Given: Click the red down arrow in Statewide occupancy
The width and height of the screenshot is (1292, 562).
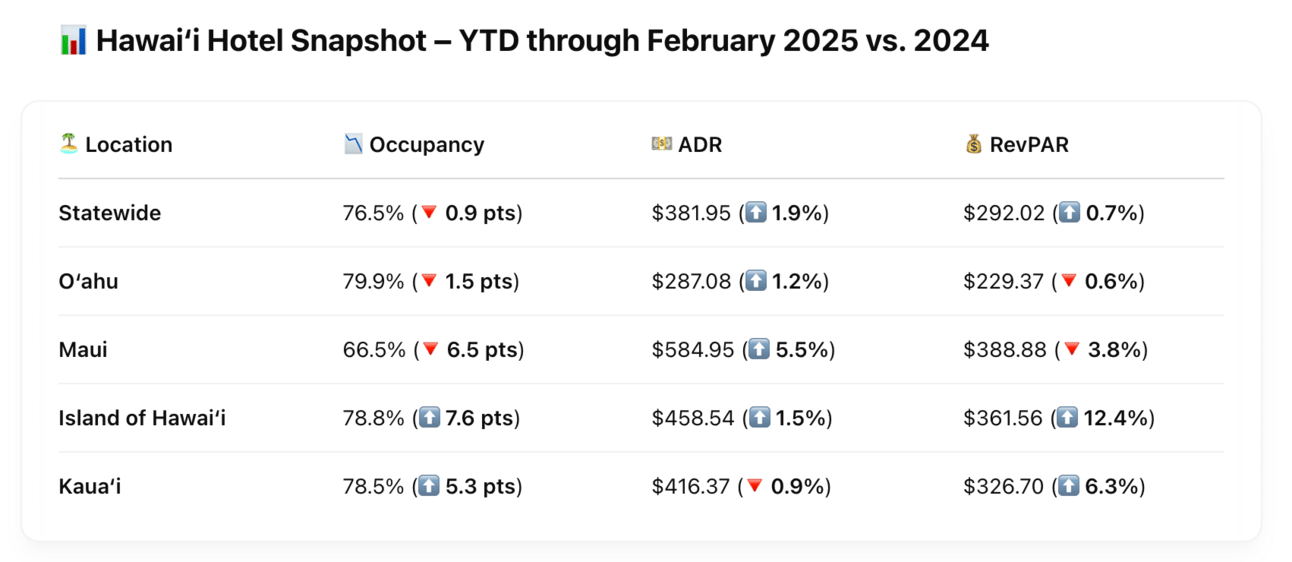Looking at the screenshot, I should click(429, 213).
